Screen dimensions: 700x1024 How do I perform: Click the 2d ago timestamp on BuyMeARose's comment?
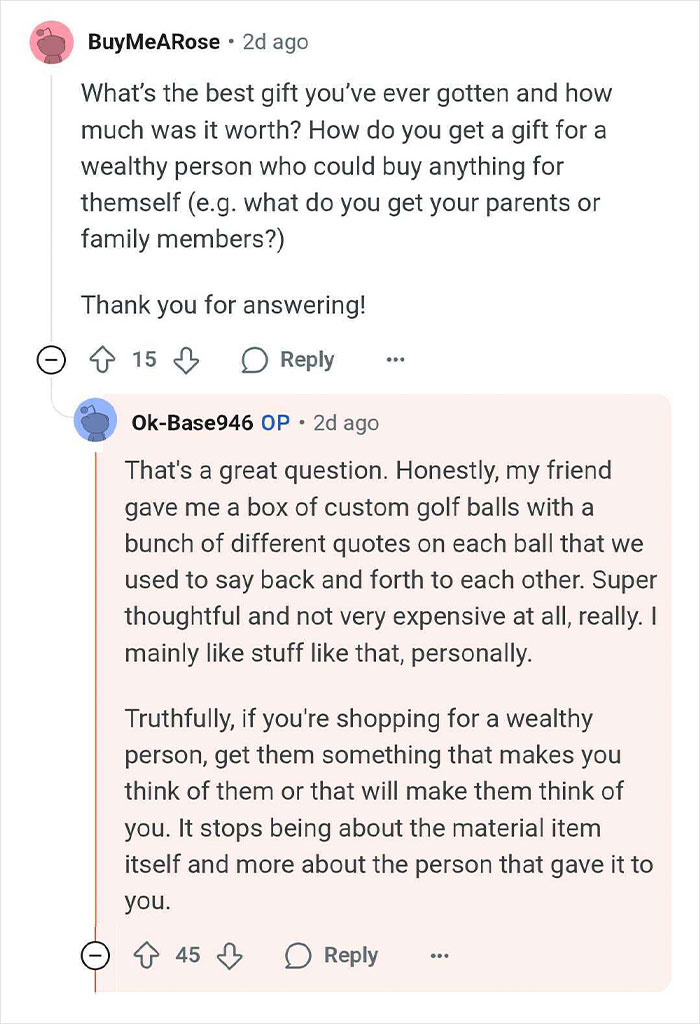[275, 42]
